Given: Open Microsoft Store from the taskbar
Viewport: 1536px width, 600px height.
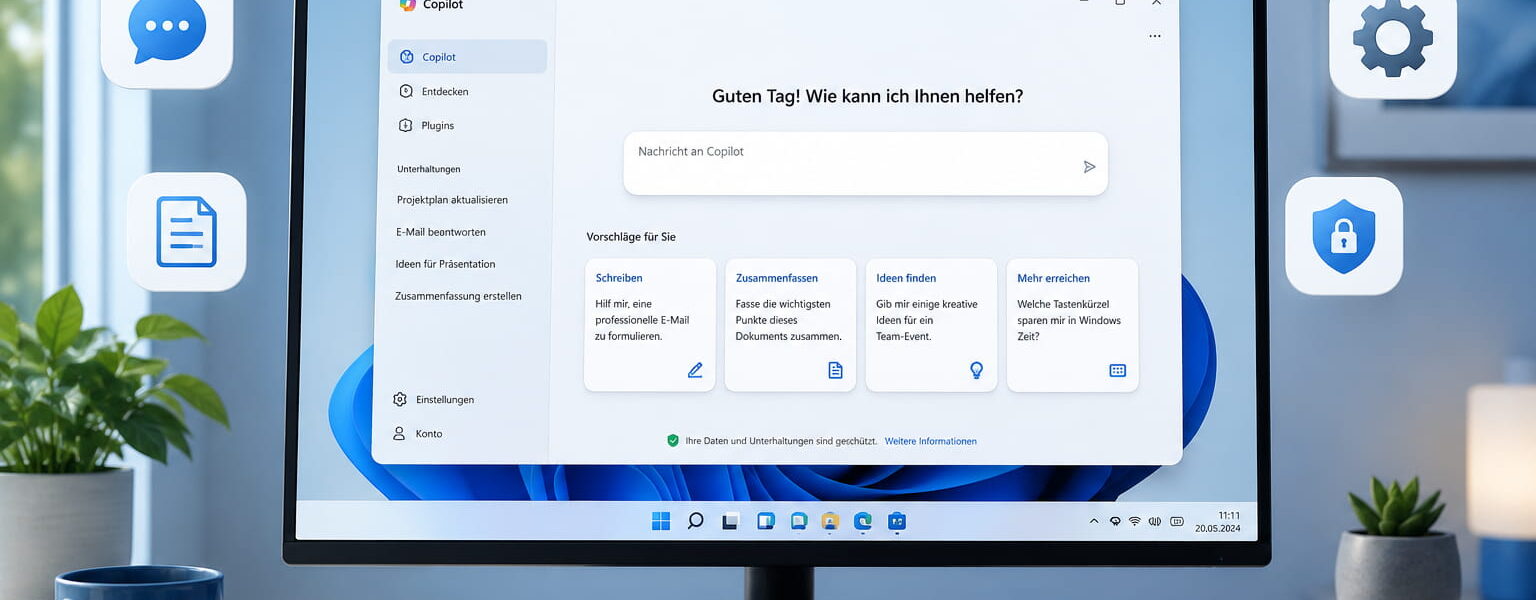Looking at the screenshot, I should click(896, 521).
